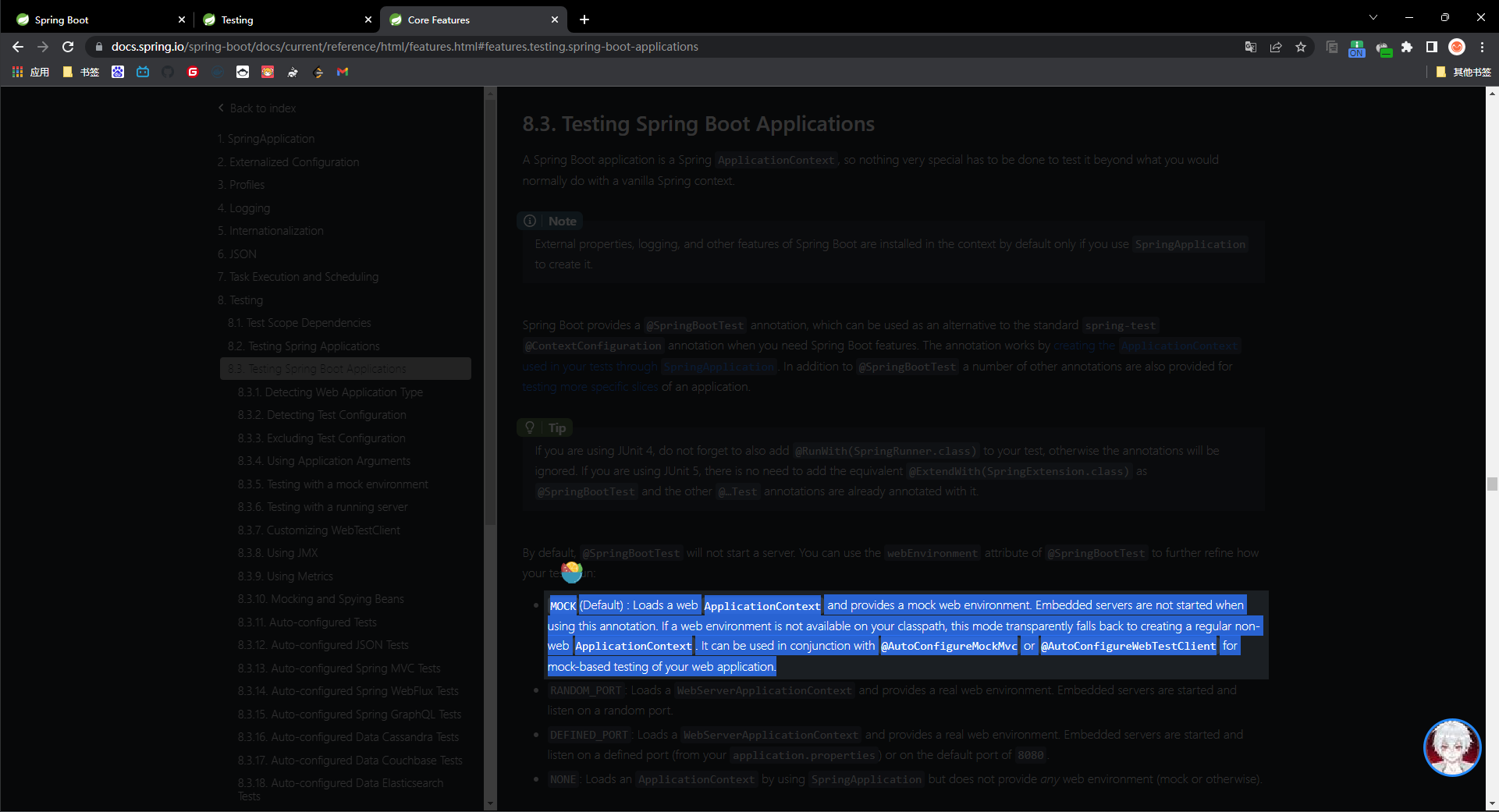Open the pink cartoon face bookmark icon
Image resolution: width=1499 pixels, height=812 pixels.
(268, 72)
